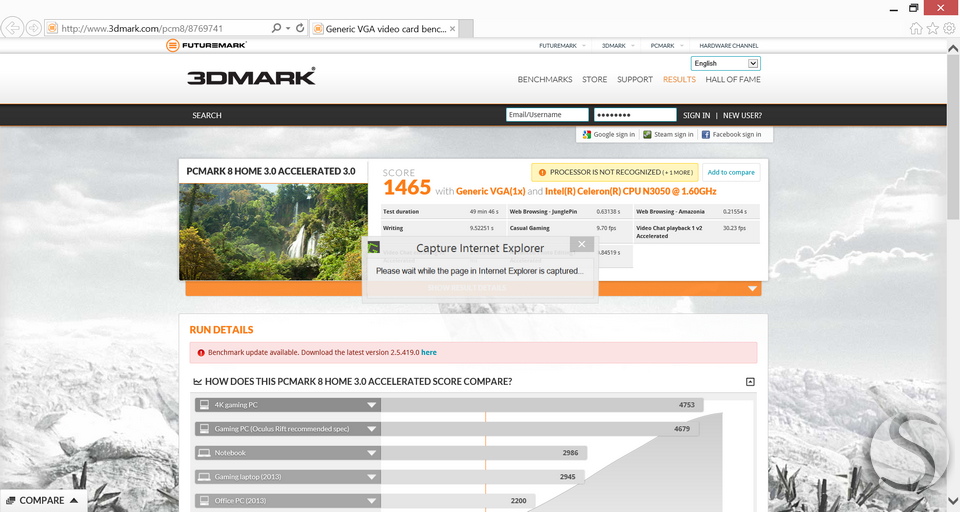Screen dimensions: 960x512
Task: Click the Notebook score bar 2986
Action: tap(484, 453)
